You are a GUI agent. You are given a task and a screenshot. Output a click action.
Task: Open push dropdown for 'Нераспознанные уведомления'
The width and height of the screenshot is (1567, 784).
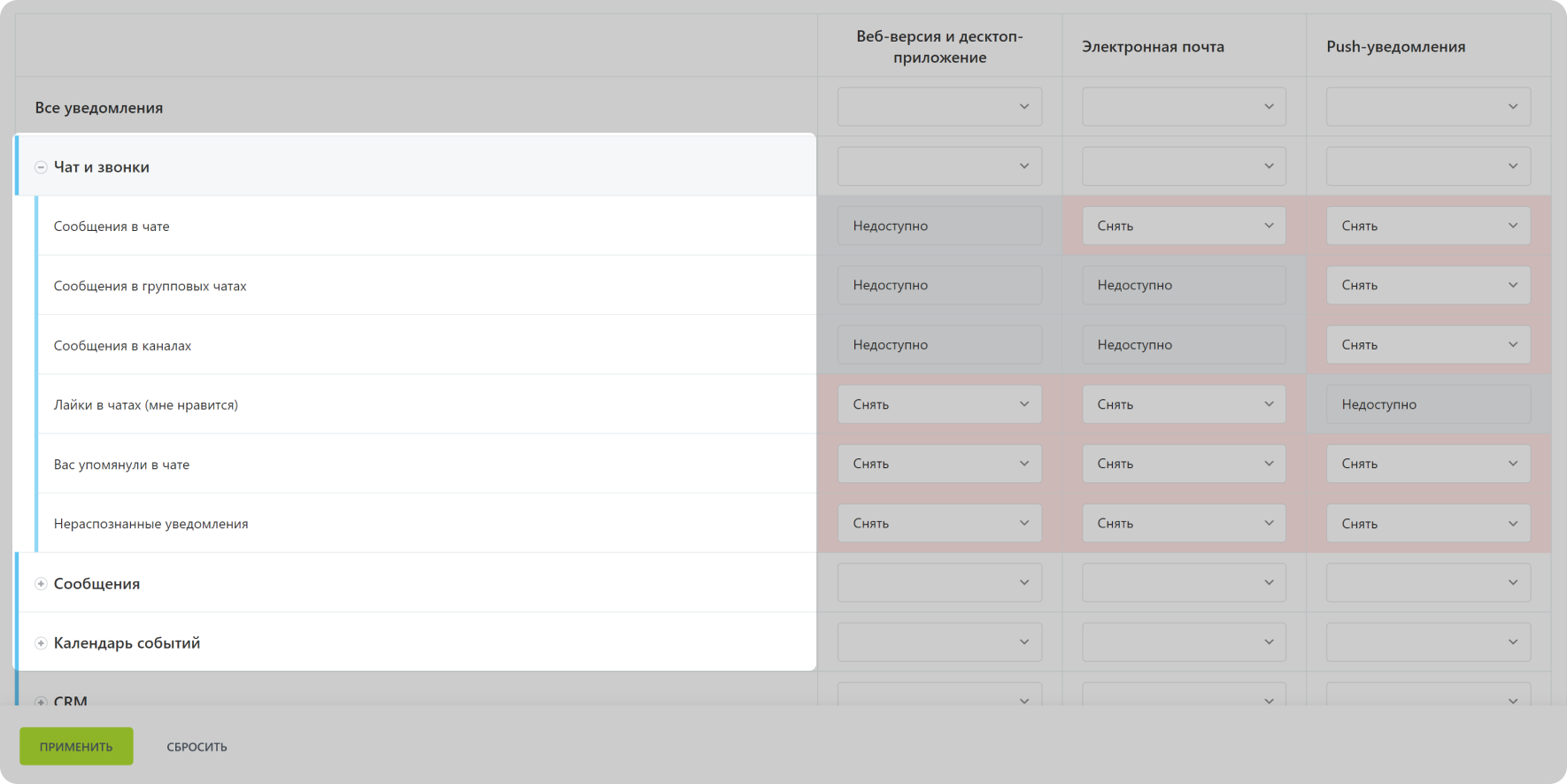click(x=1428, y=523)
